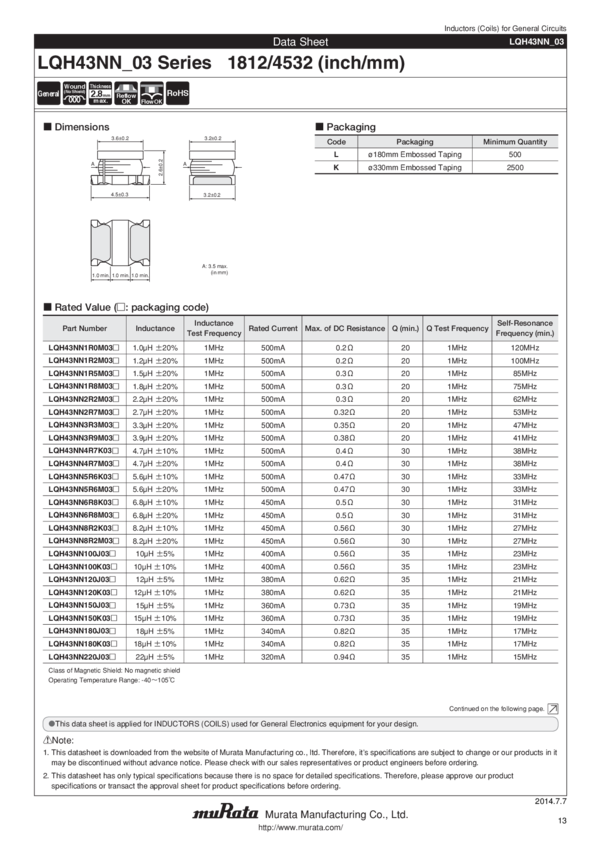Select part number LQH43NN3R9M03
The height and width of the screenshot is (850, 601).
tap(83, 438)
